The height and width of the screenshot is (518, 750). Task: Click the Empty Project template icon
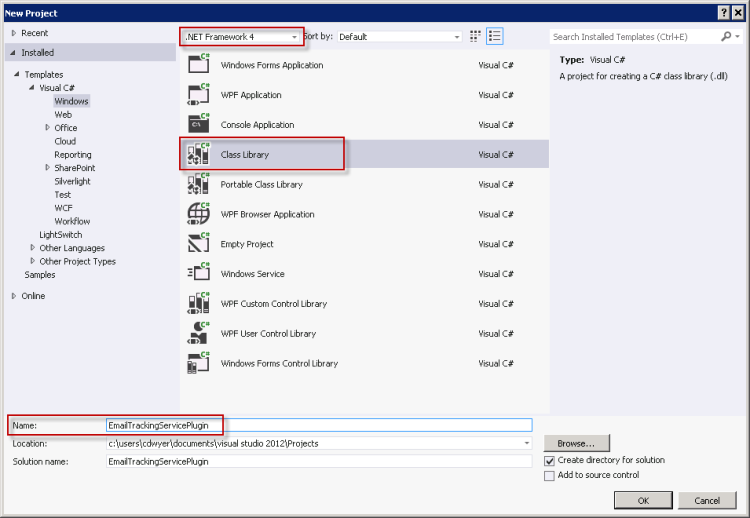point(199,243)
